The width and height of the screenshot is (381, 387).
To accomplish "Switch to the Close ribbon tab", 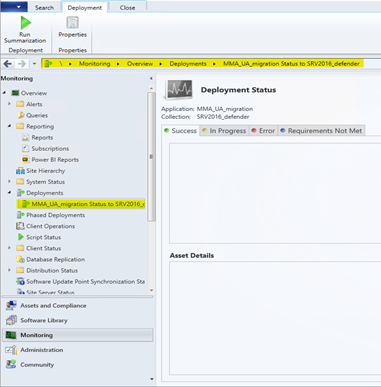I will point(127,7).
